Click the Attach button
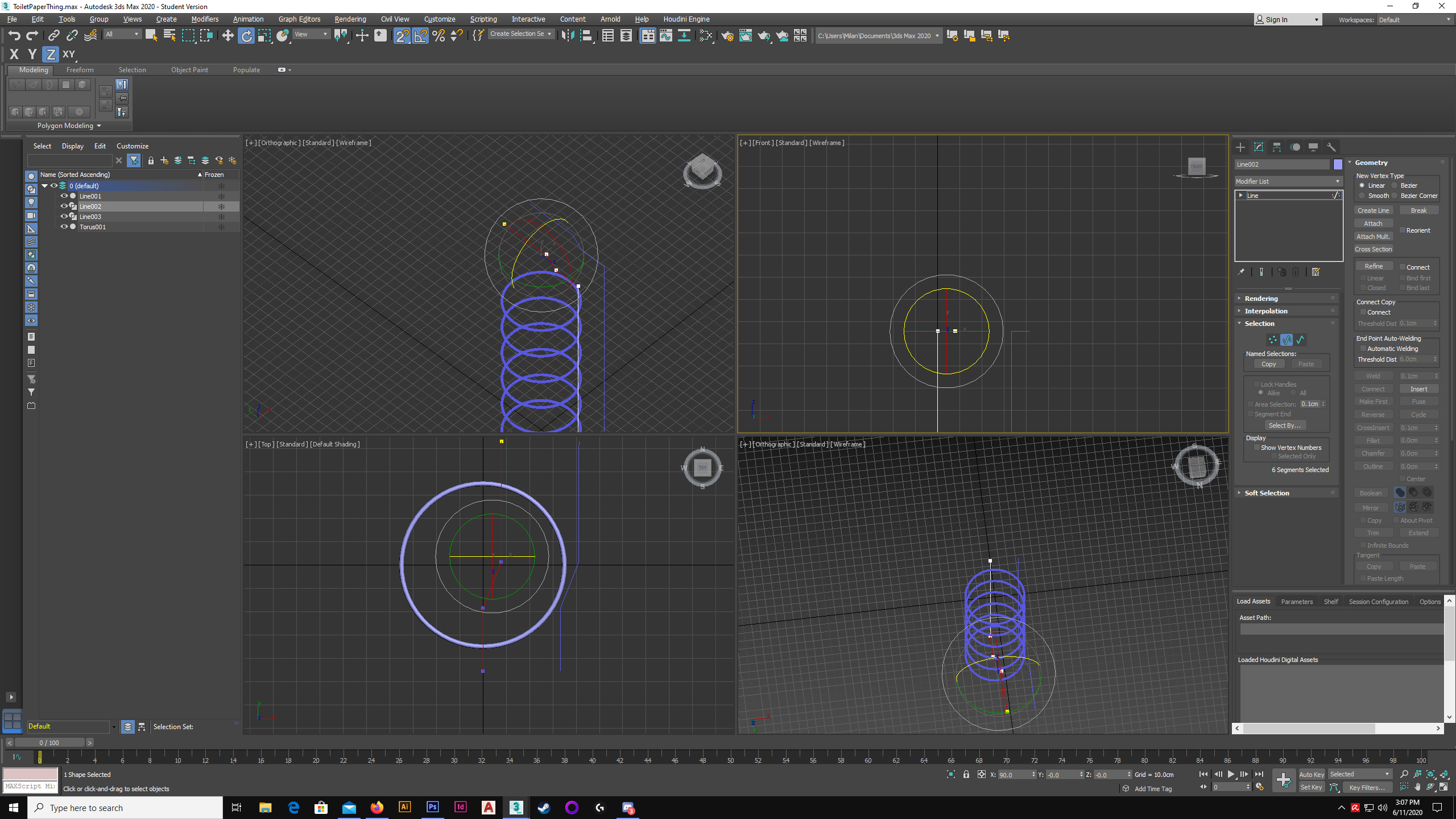The width and height of the screenshot is (1456, 819). 1373,224
